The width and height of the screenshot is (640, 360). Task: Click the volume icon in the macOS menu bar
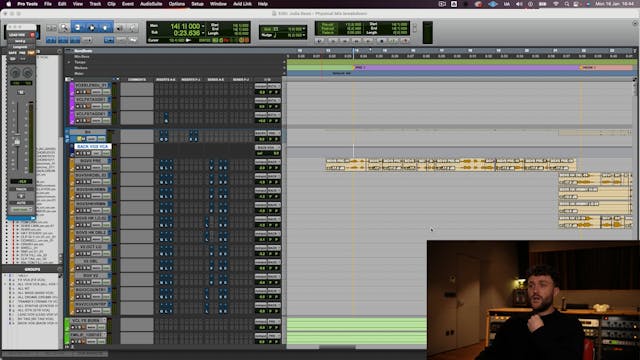[519, 4]
